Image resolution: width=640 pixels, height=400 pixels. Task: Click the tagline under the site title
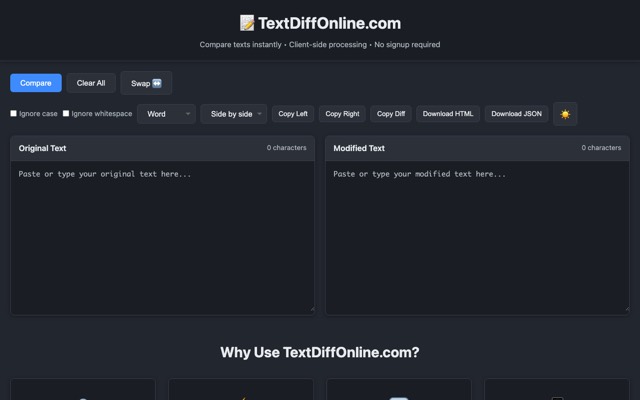tap(320, 44)
